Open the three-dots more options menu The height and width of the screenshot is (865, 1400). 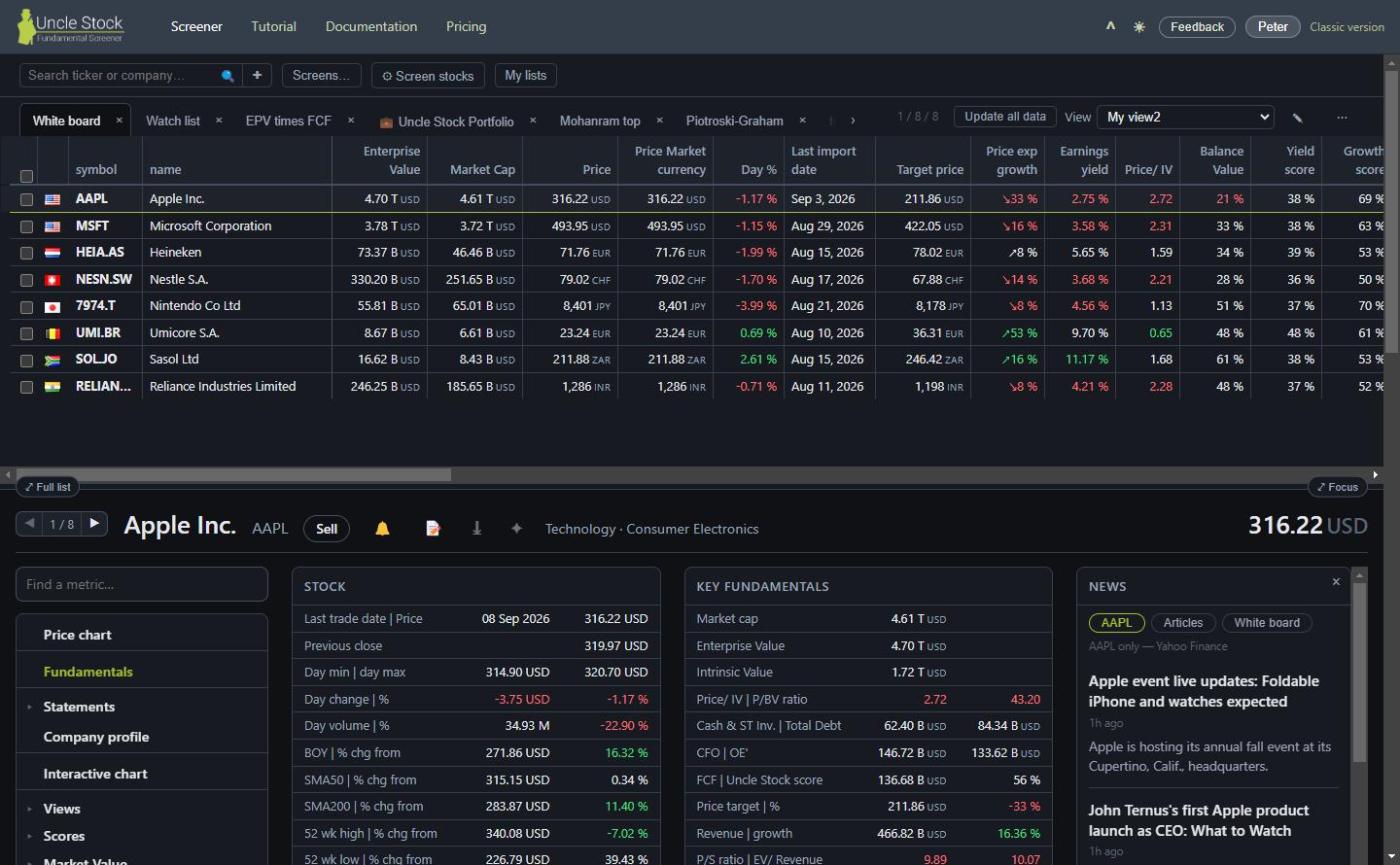click(1342, 118)
